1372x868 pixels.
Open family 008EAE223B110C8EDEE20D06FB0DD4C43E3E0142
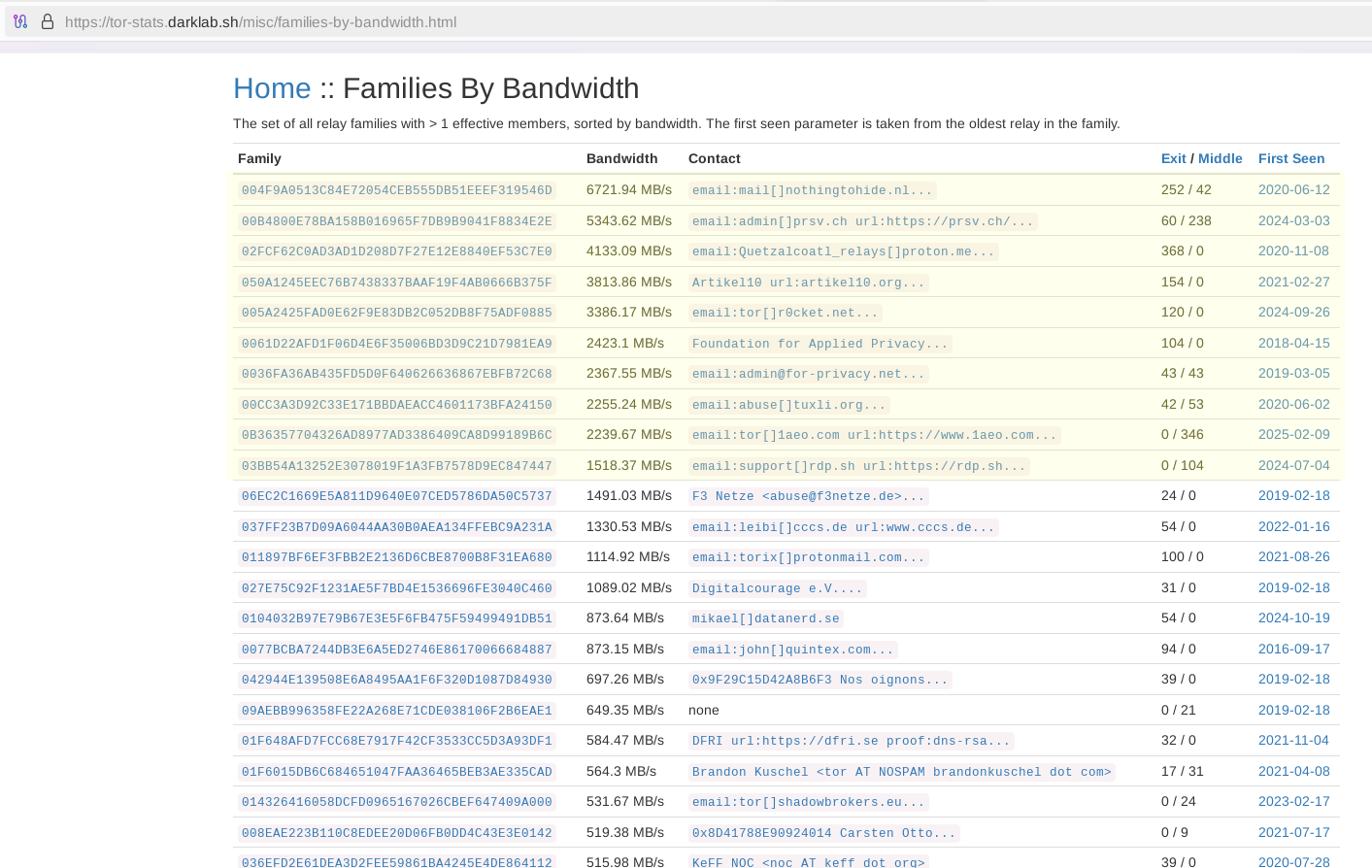tap(397, 833)
